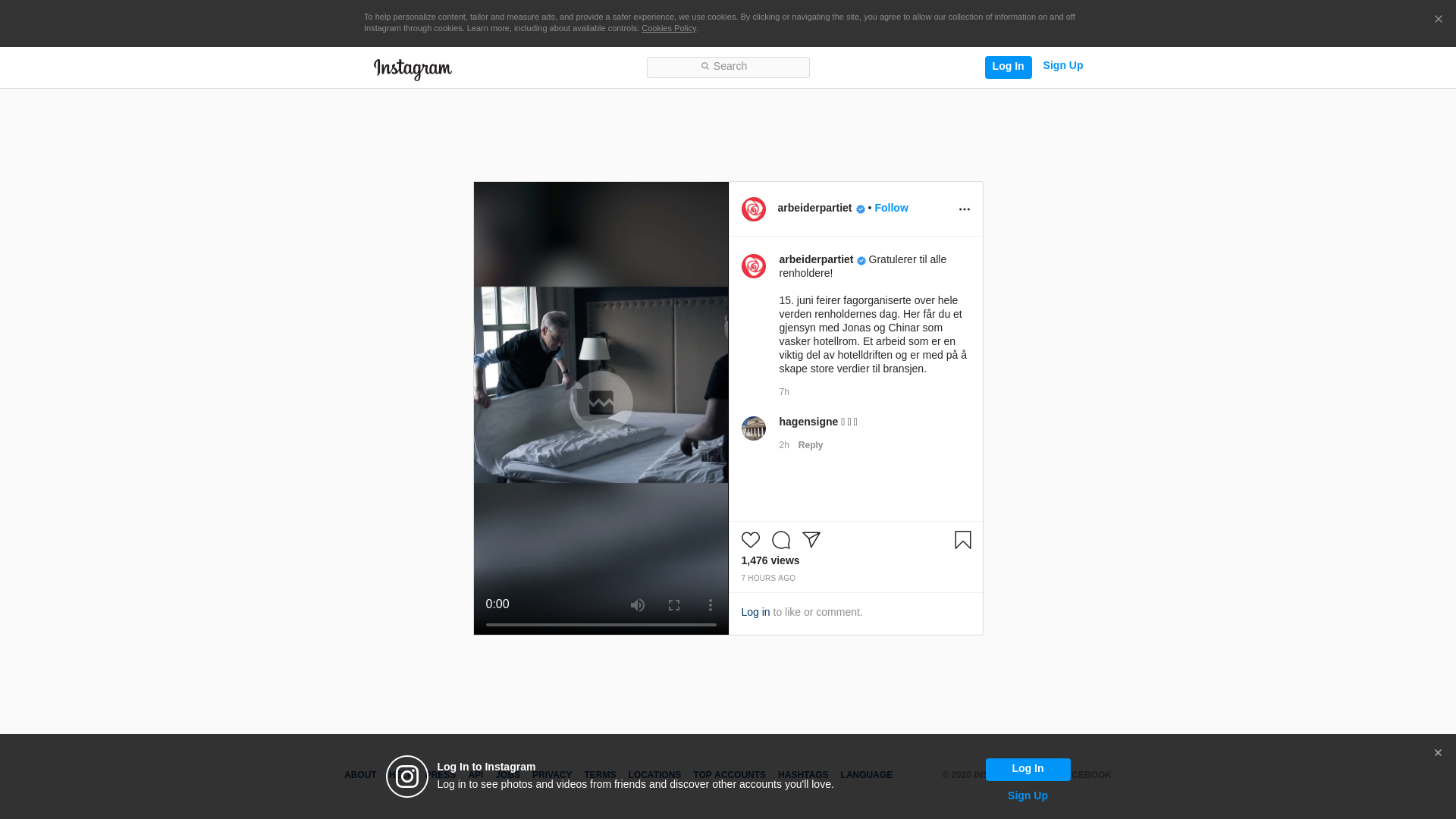Click the Instagram logo in header
This screenshot has width=1456, height=819.
(x=413, y=69)
